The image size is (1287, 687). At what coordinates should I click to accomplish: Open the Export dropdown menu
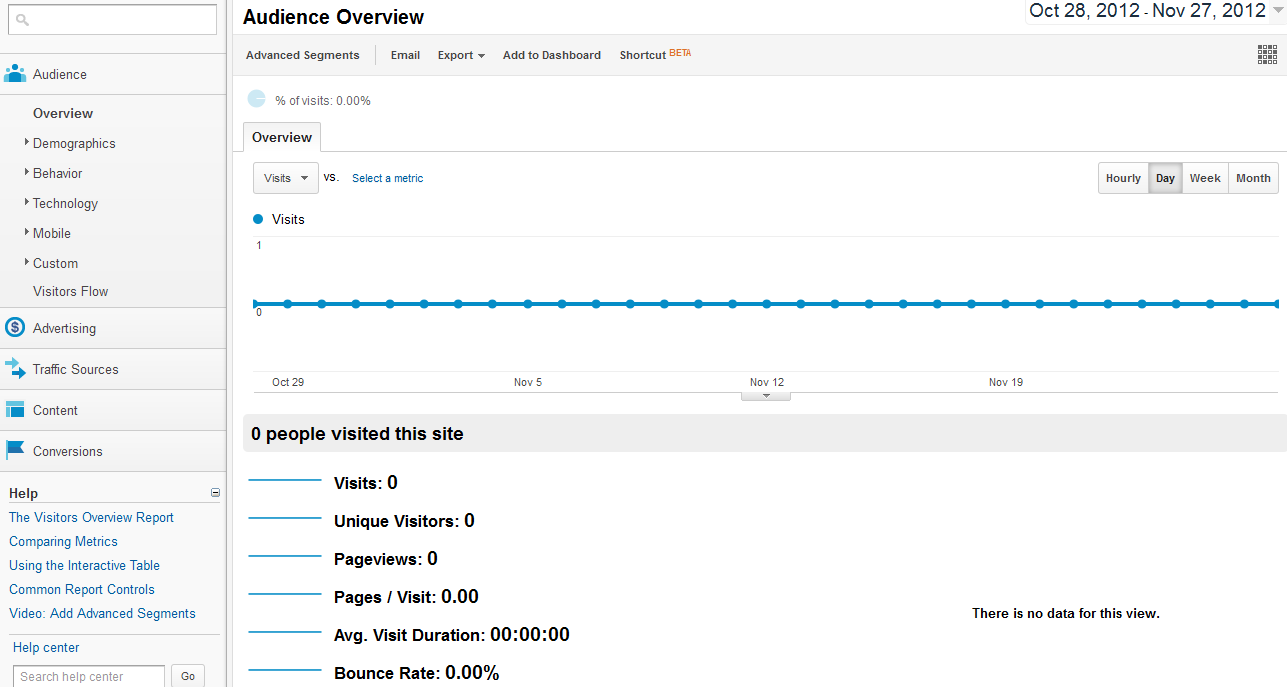461,55
